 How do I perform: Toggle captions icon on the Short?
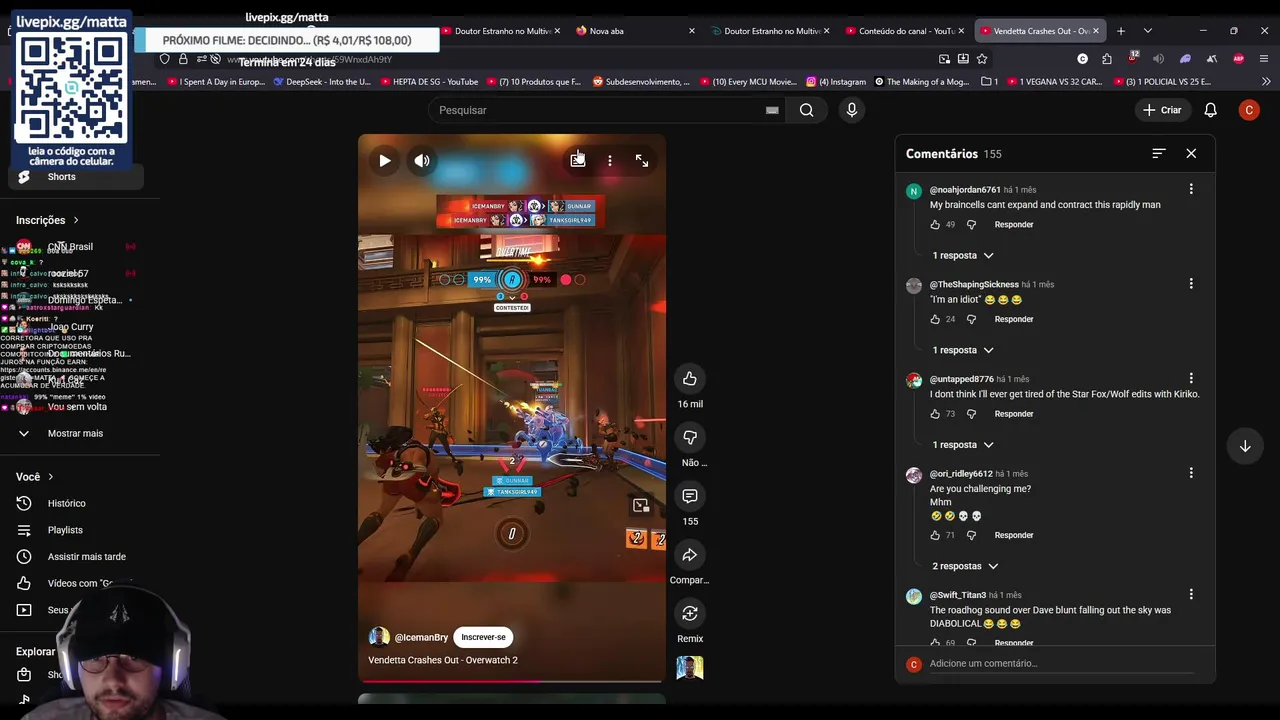577,160
